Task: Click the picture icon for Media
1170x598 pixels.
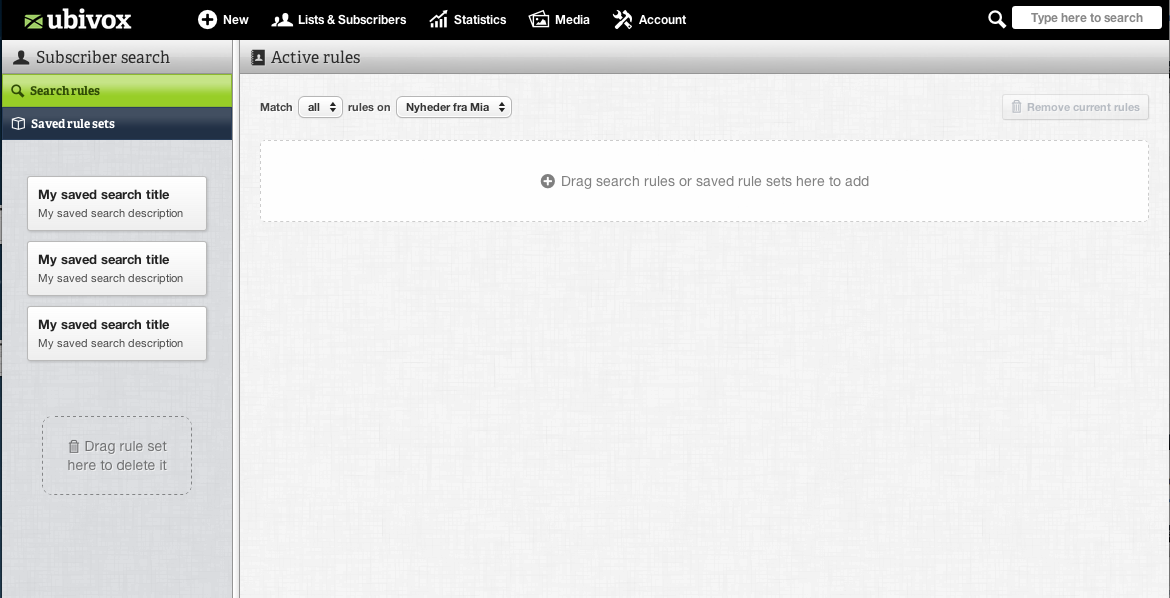Action: [x=539, y=19]
